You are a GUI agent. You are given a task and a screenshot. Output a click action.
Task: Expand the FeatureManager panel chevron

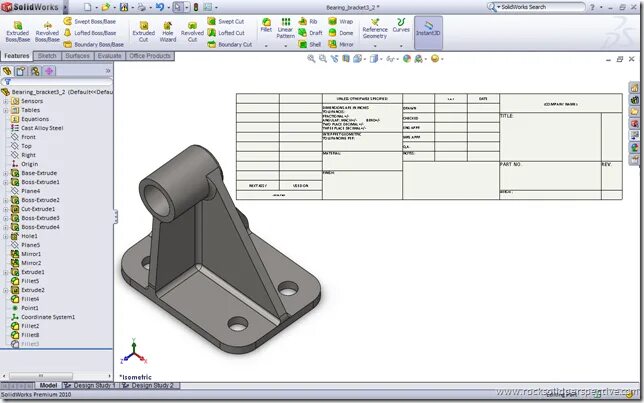click(108, 71)
